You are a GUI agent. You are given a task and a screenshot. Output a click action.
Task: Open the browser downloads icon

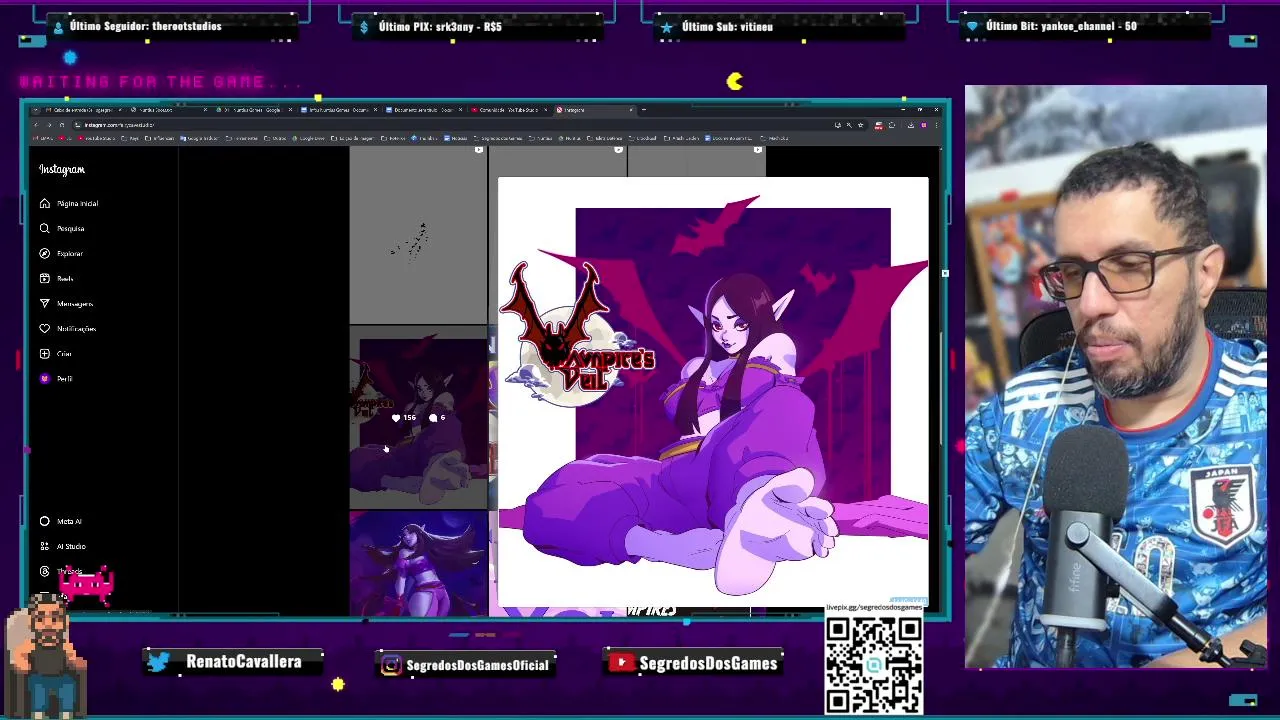pyautogui.click(x=911, y=125)
